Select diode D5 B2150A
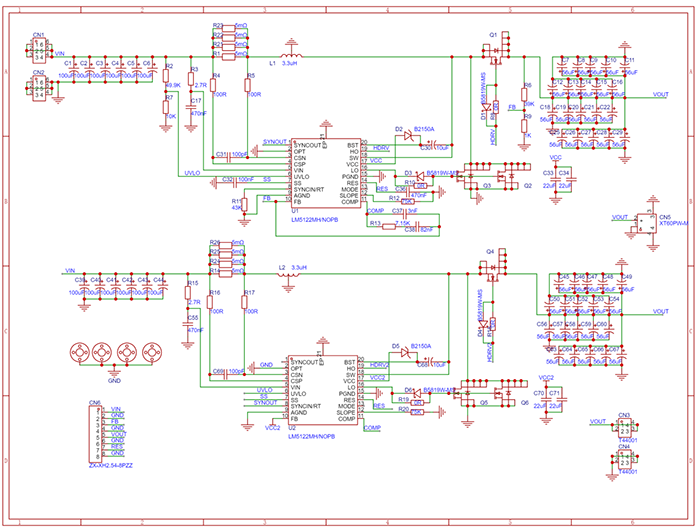The image size is (700, 532). click(405, 353)
